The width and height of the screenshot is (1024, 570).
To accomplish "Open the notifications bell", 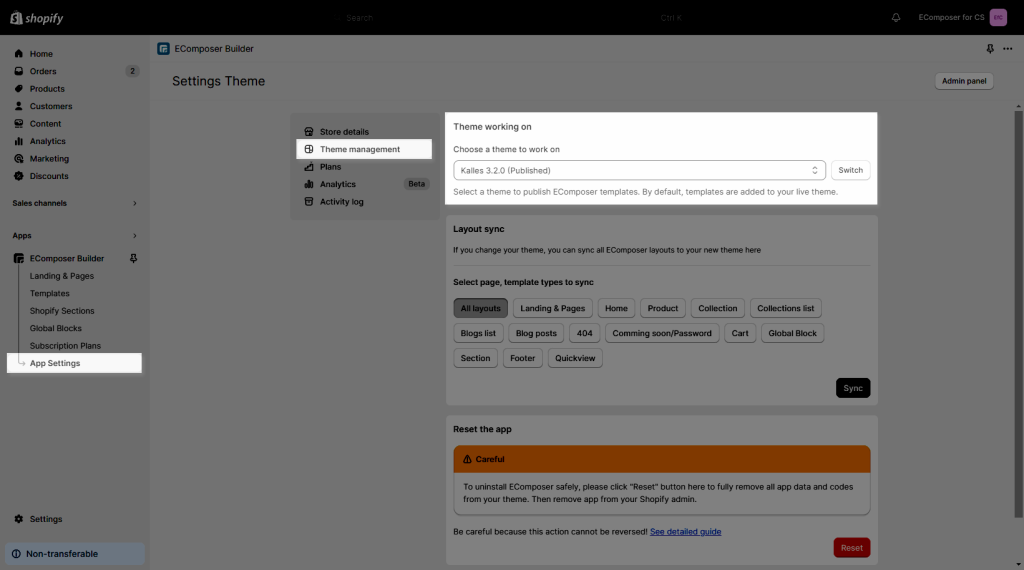I will (896, 18).
